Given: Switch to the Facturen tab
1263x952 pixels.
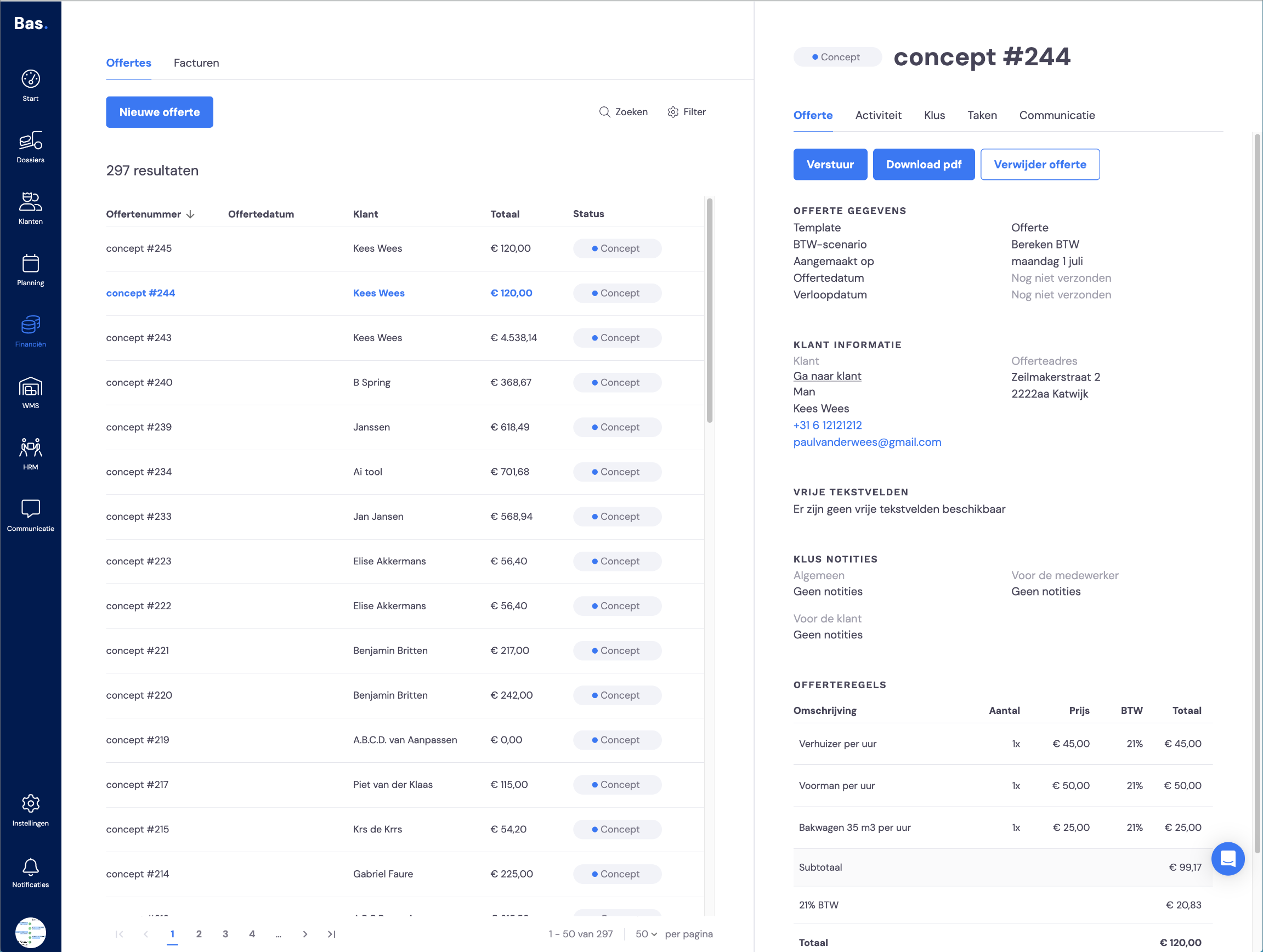Looking at the screenshot, I should 196,63.
